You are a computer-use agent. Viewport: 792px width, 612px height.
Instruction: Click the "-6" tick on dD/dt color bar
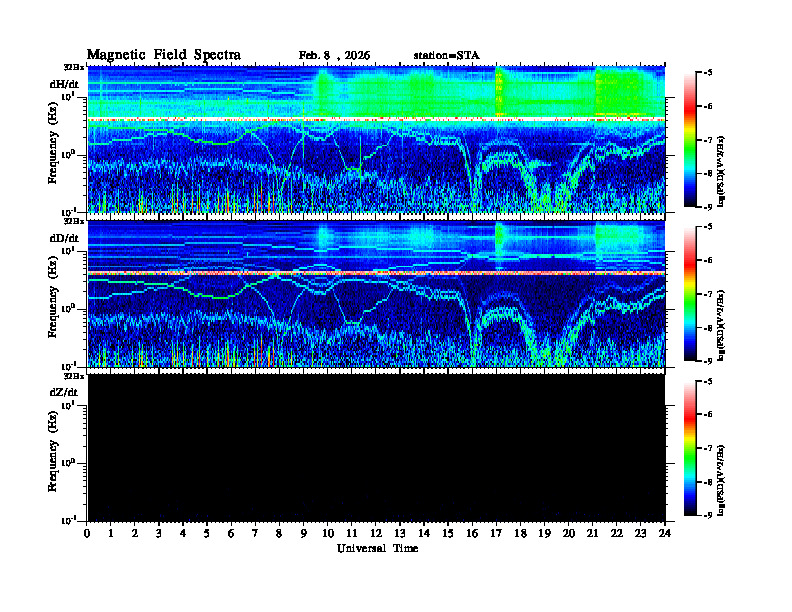tap(708, 261)
